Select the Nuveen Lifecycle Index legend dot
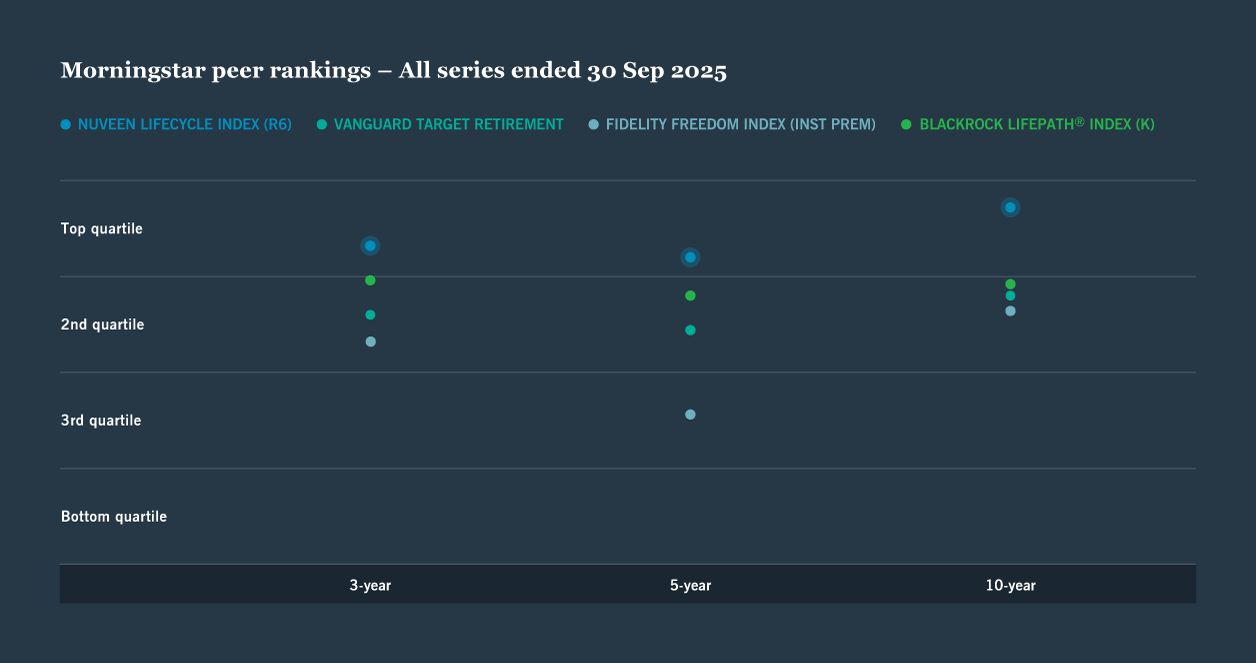 65,124
